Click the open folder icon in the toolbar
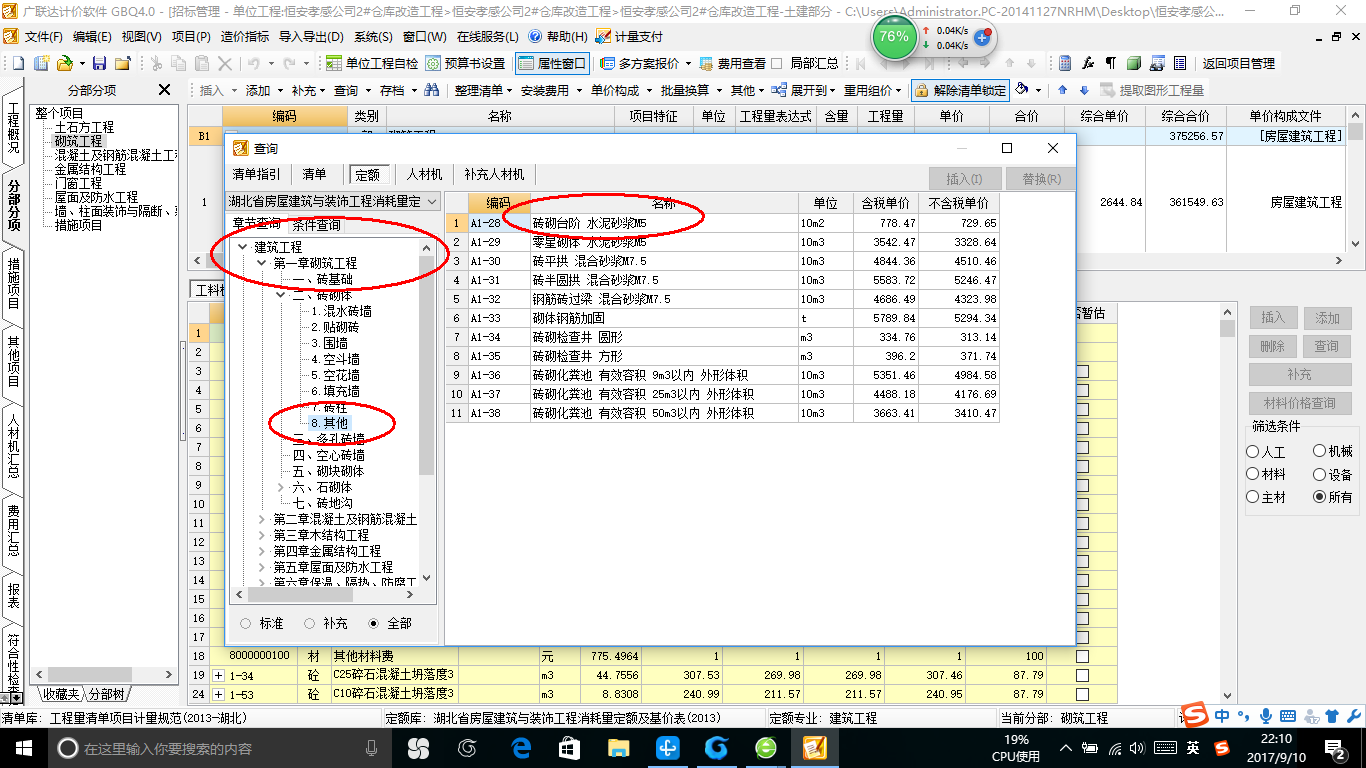 click(x=64, y=63)
